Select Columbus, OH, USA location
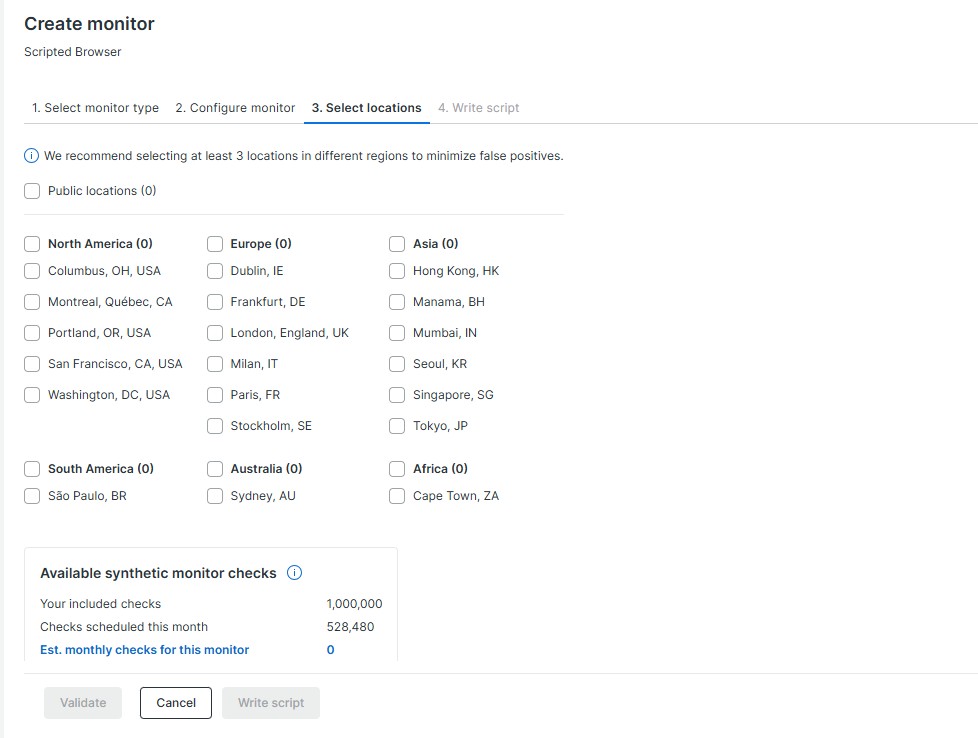Viewport: 978px width, 738px height. coord(32,271)
